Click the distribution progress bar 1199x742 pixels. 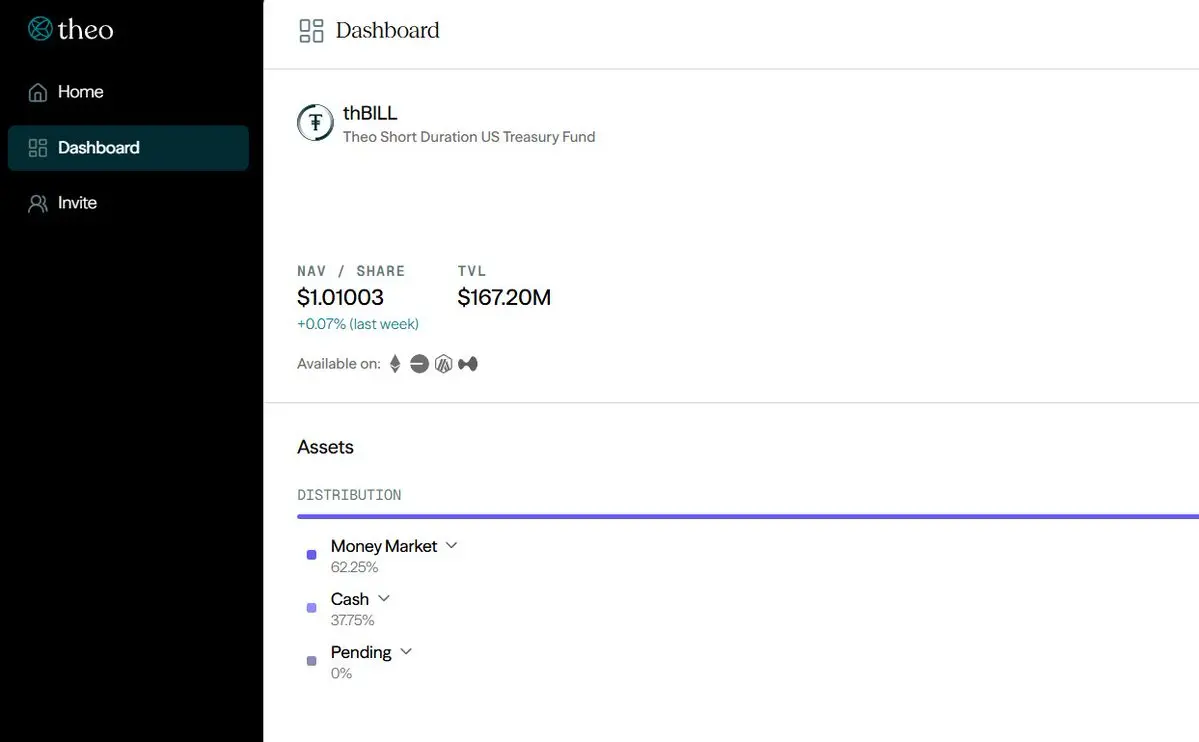pos(748,516)
